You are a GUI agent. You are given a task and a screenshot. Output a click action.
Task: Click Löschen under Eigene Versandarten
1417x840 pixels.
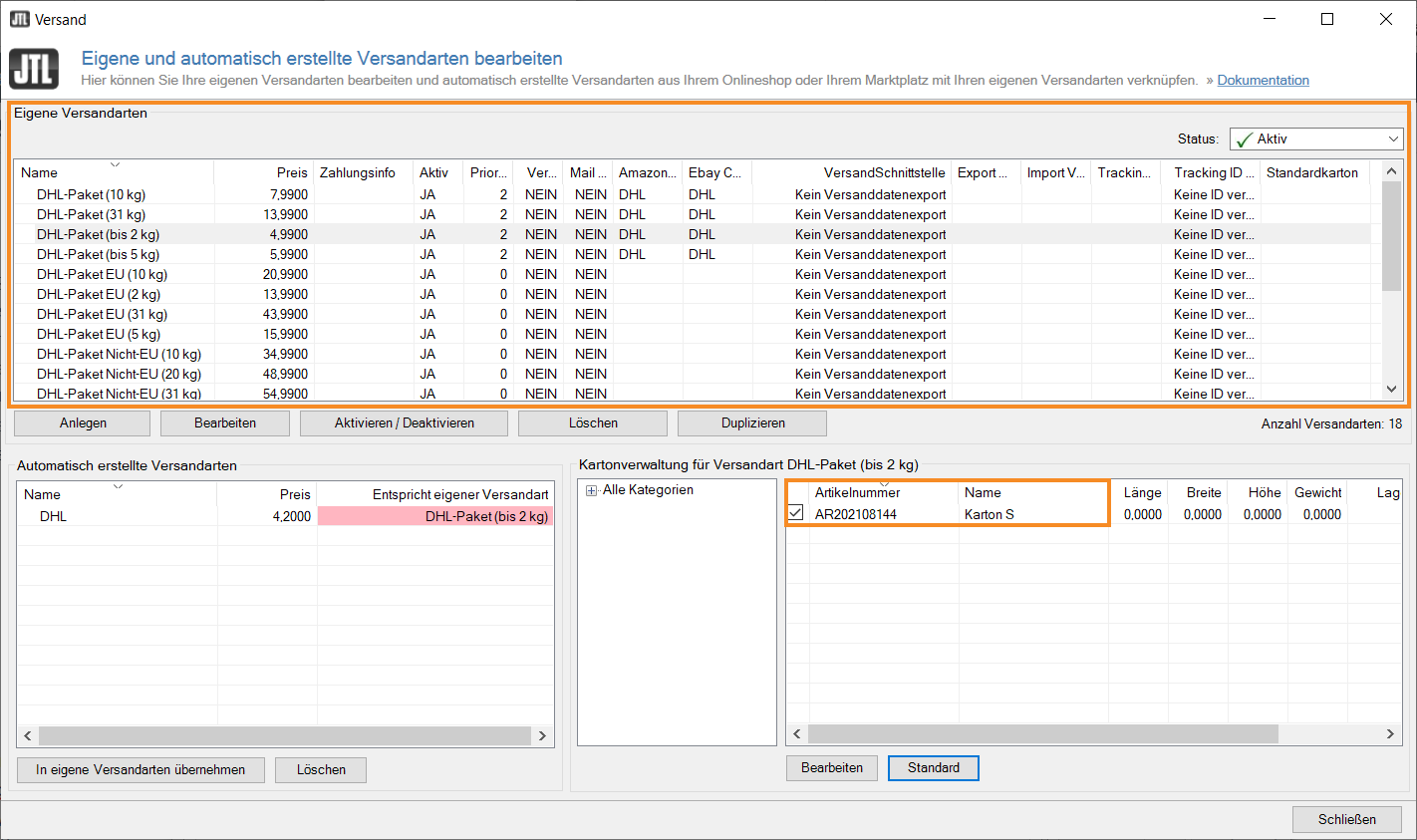click(x=593, y=423)
